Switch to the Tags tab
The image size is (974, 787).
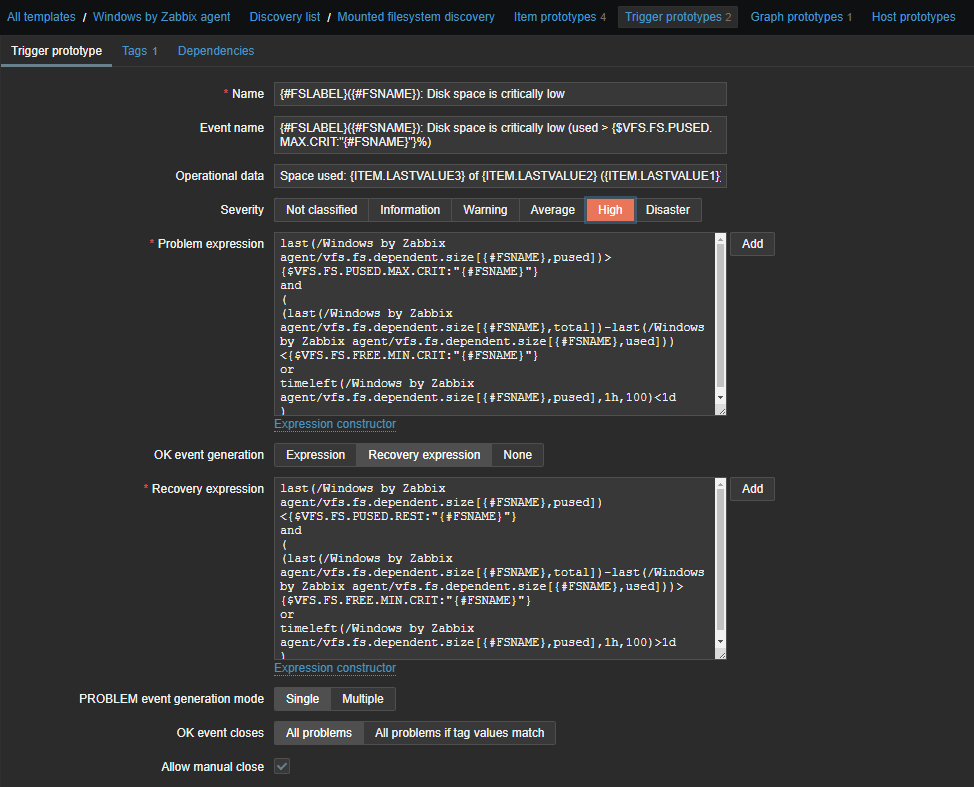pyautogui.click(x=140, y=51)
